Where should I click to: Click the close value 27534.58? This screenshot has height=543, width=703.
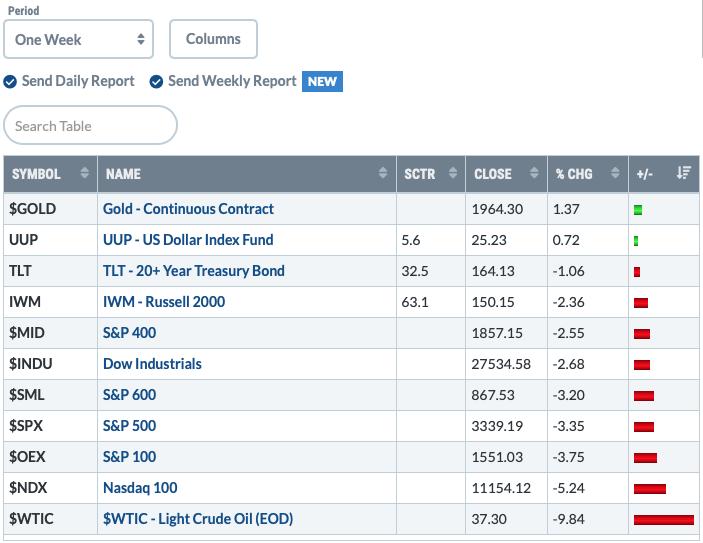coord(501,364)
